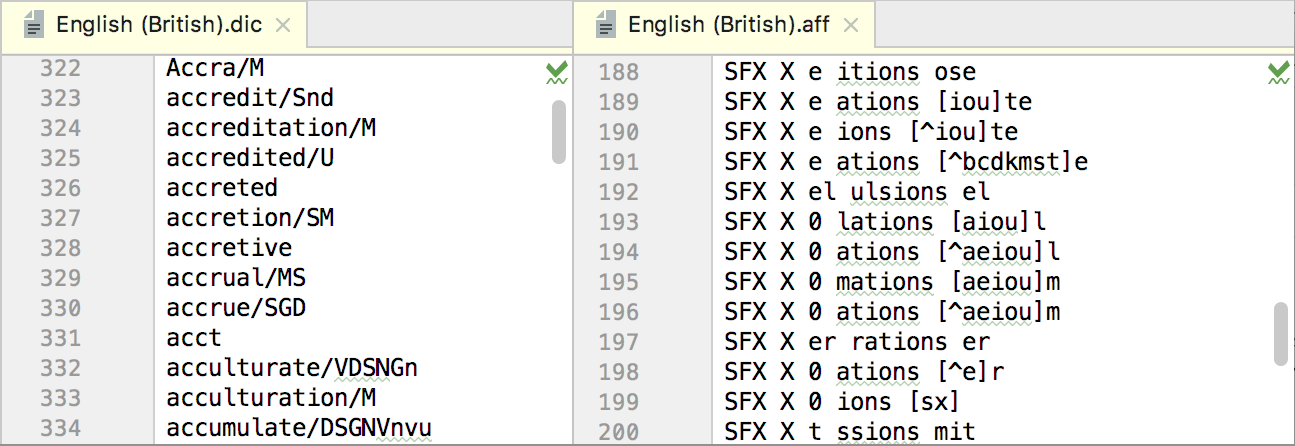Click the 'SFX X el ulsions el' line
The height and width of the screenshot is (446, 1295).
pos(857,192)
